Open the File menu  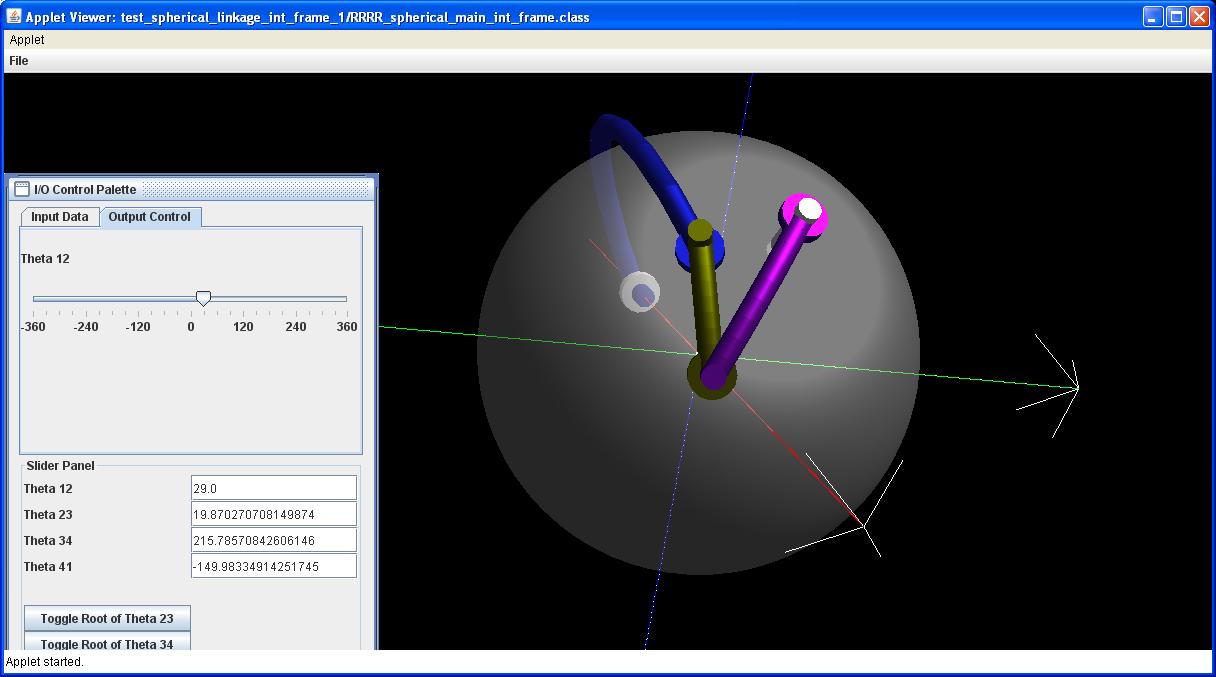pyautogui.click(x=17, y=60)
